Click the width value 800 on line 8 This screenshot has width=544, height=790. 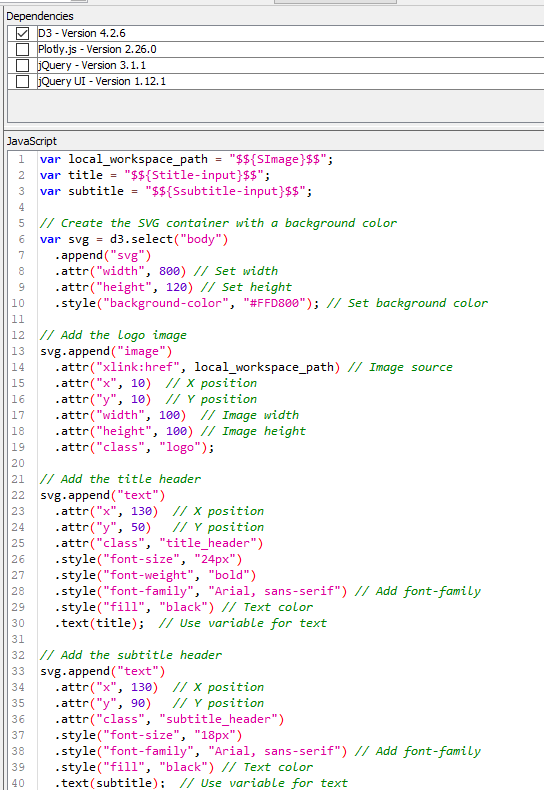click(169, 272)
